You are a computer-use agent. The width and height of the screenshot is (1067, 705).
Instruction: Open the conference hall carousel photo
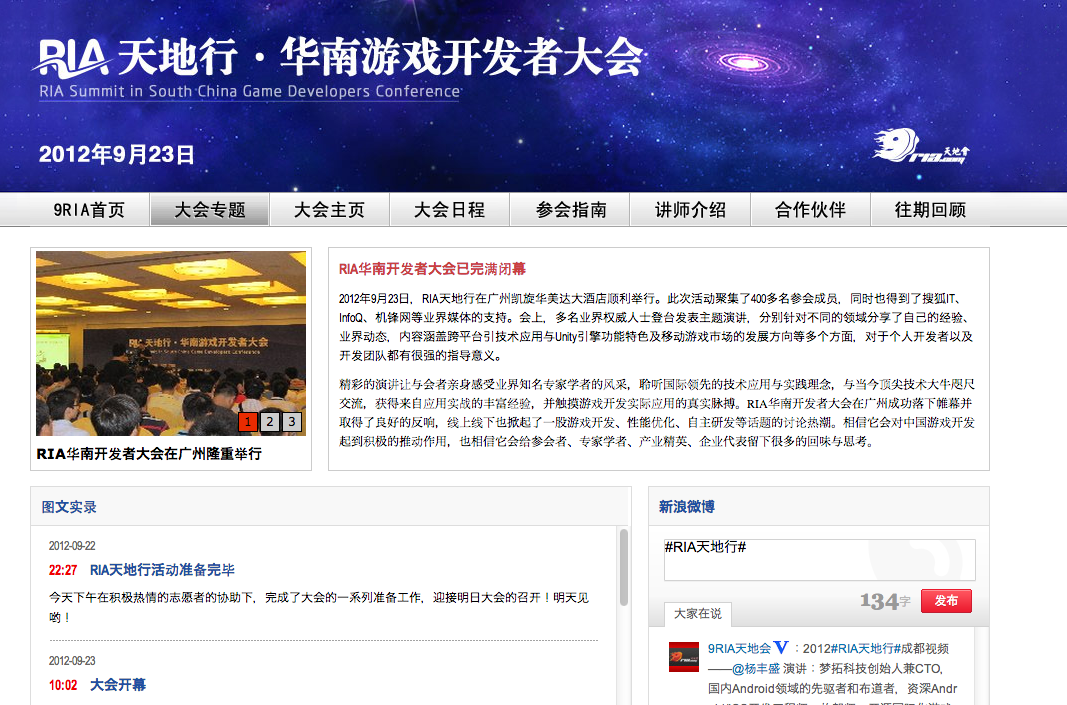[x=171, y=343]
